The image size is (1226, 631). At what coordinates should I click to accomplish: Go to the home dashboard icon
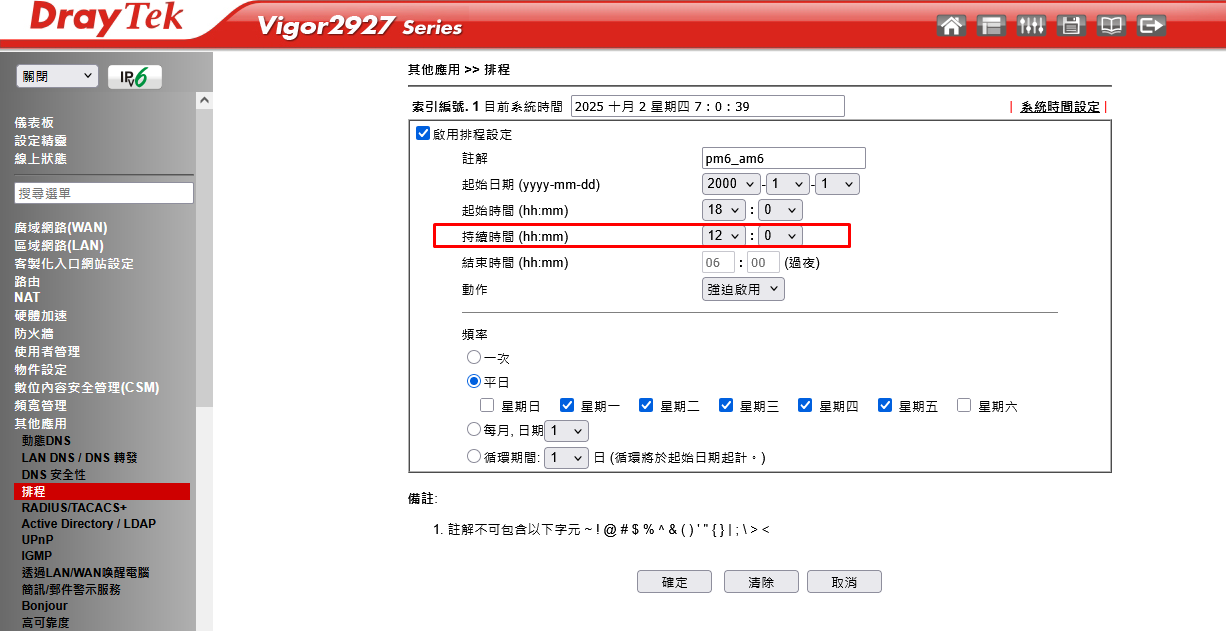click(x=952, y=26)
